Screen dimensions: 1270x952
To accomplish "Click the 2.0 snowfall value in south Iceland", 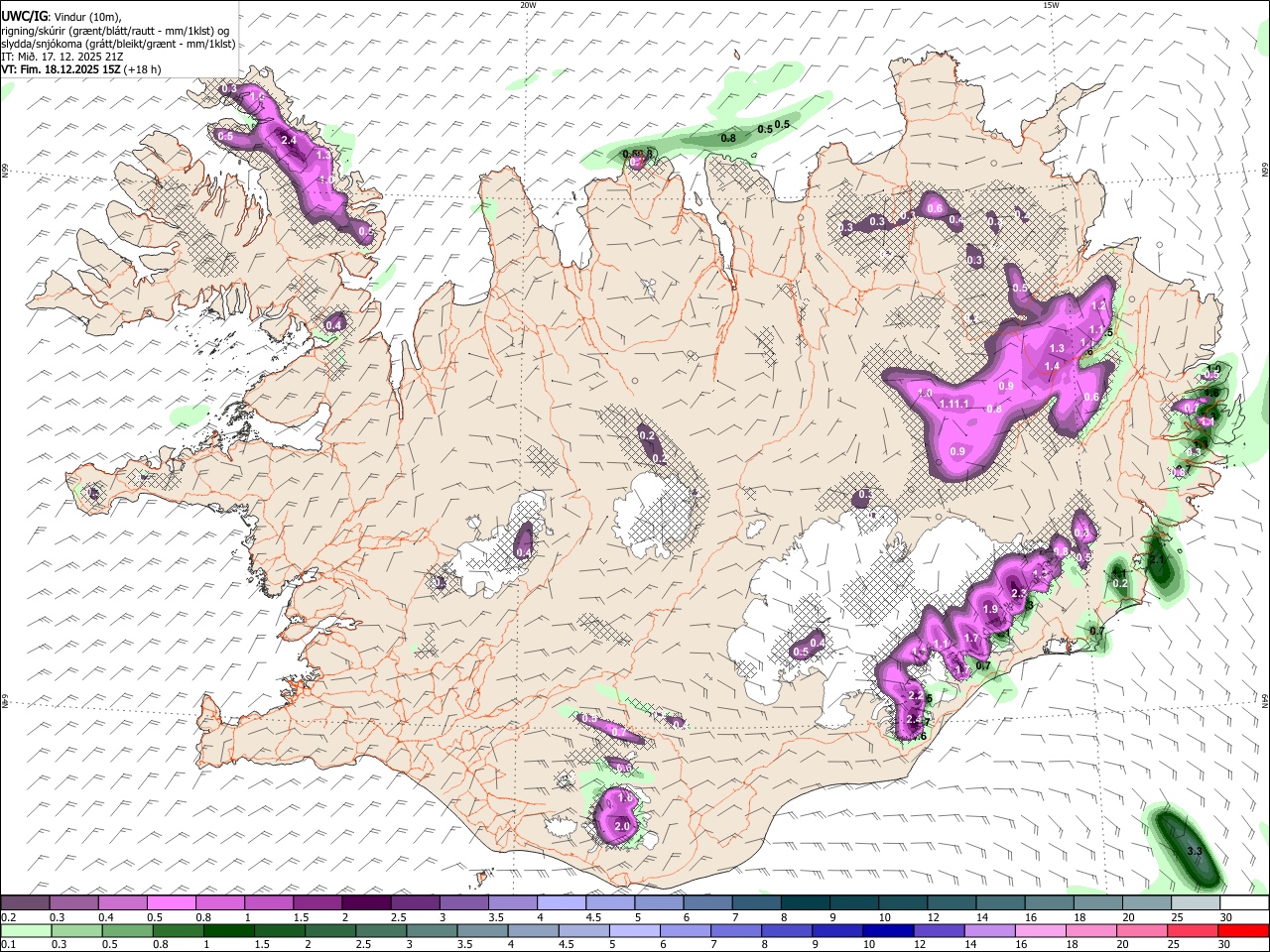I will coord(623,826).
